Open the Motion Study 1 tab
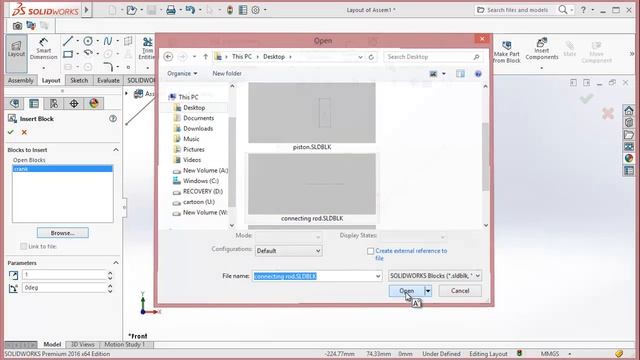This screenshot has width=640, height=360. click(x=124, y=344)
